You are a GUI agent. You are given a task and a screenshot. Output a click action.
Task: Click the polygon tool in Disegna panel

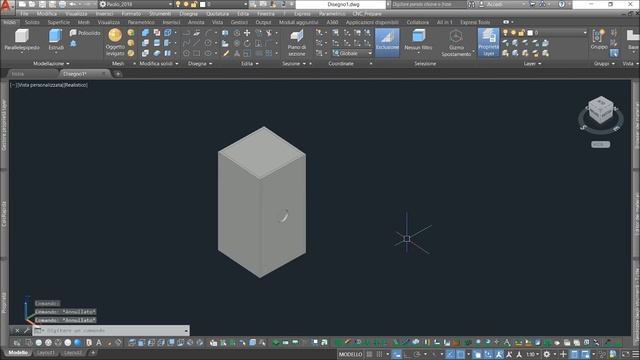pyautogui.click(x=187, y=53)
